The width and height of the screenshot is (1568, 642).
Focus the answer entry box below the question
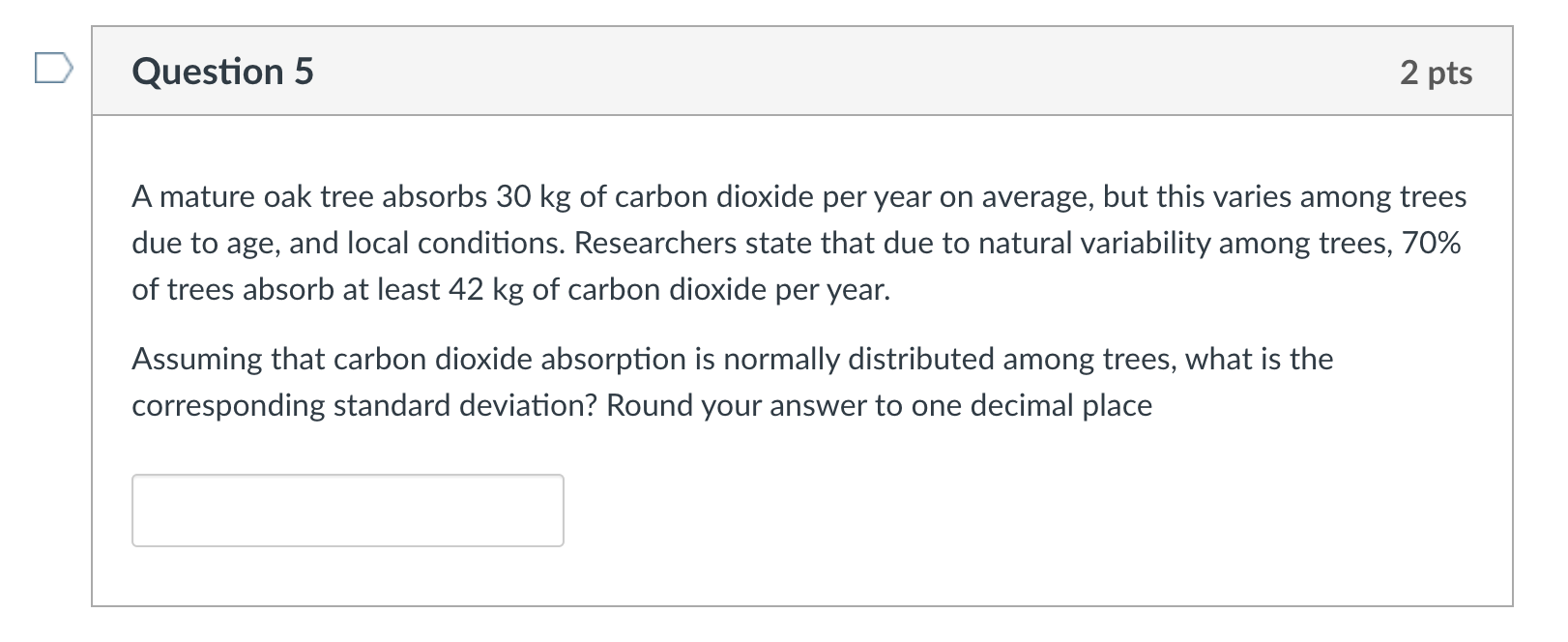click(346, 510)
